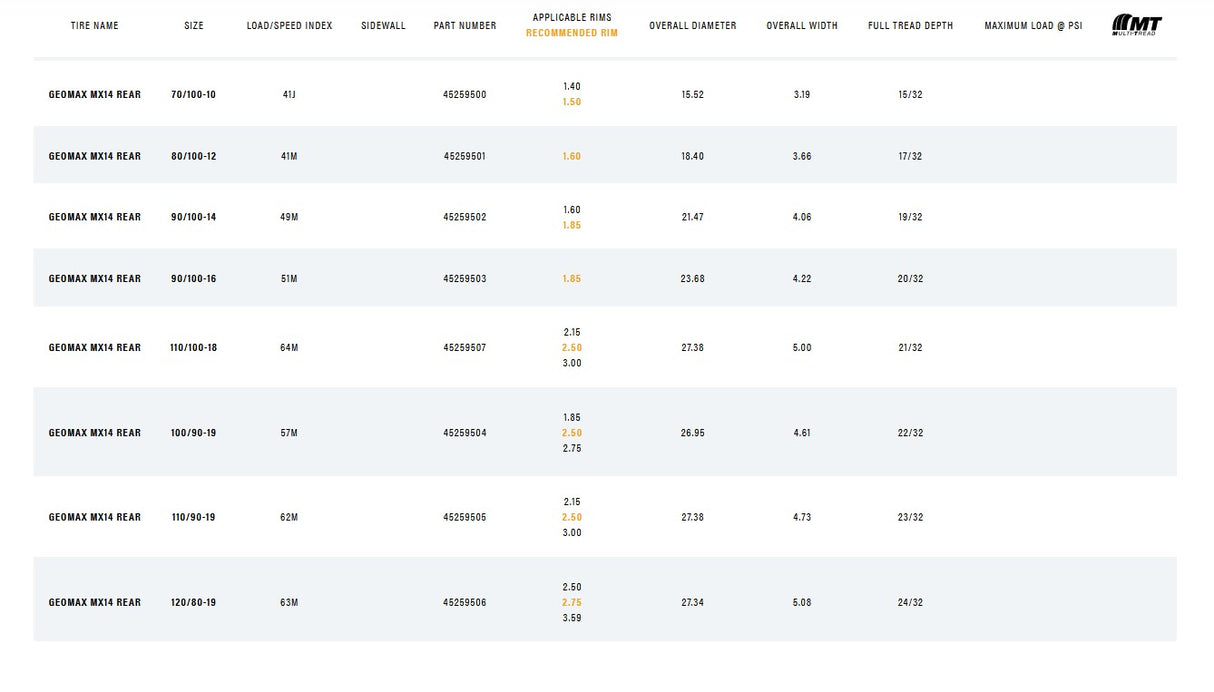Select the Full Tread Depth column header
This screenshot has width=1214, height=692.
pyautogui.click(x=910, y=26)
